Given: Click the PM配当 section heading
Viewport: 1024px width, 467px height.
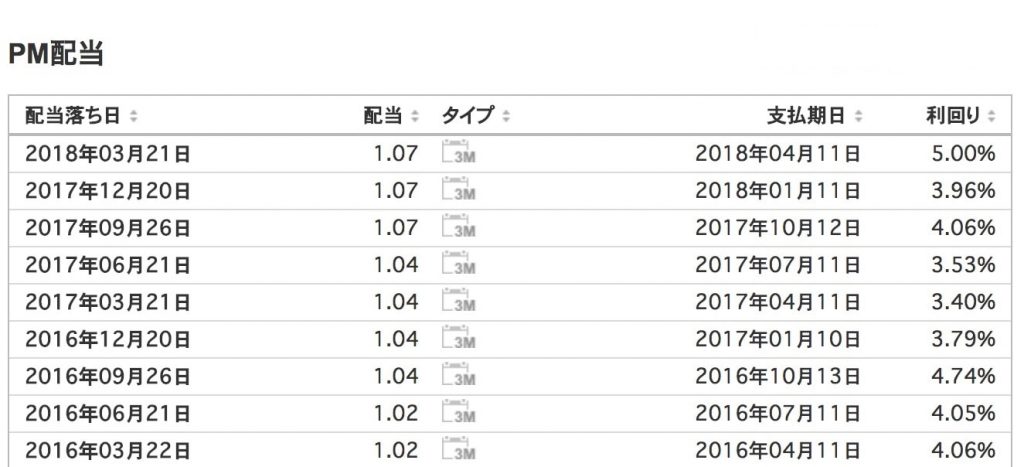Looking at the screenshot, I should (x=56, y=54).
